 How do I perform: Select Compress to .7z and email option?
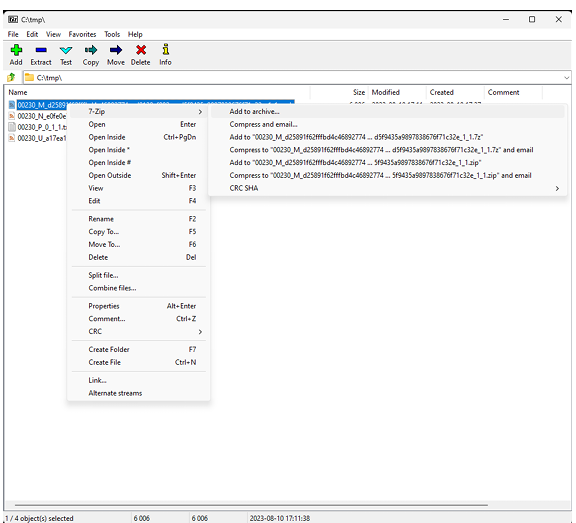[388, 150]
